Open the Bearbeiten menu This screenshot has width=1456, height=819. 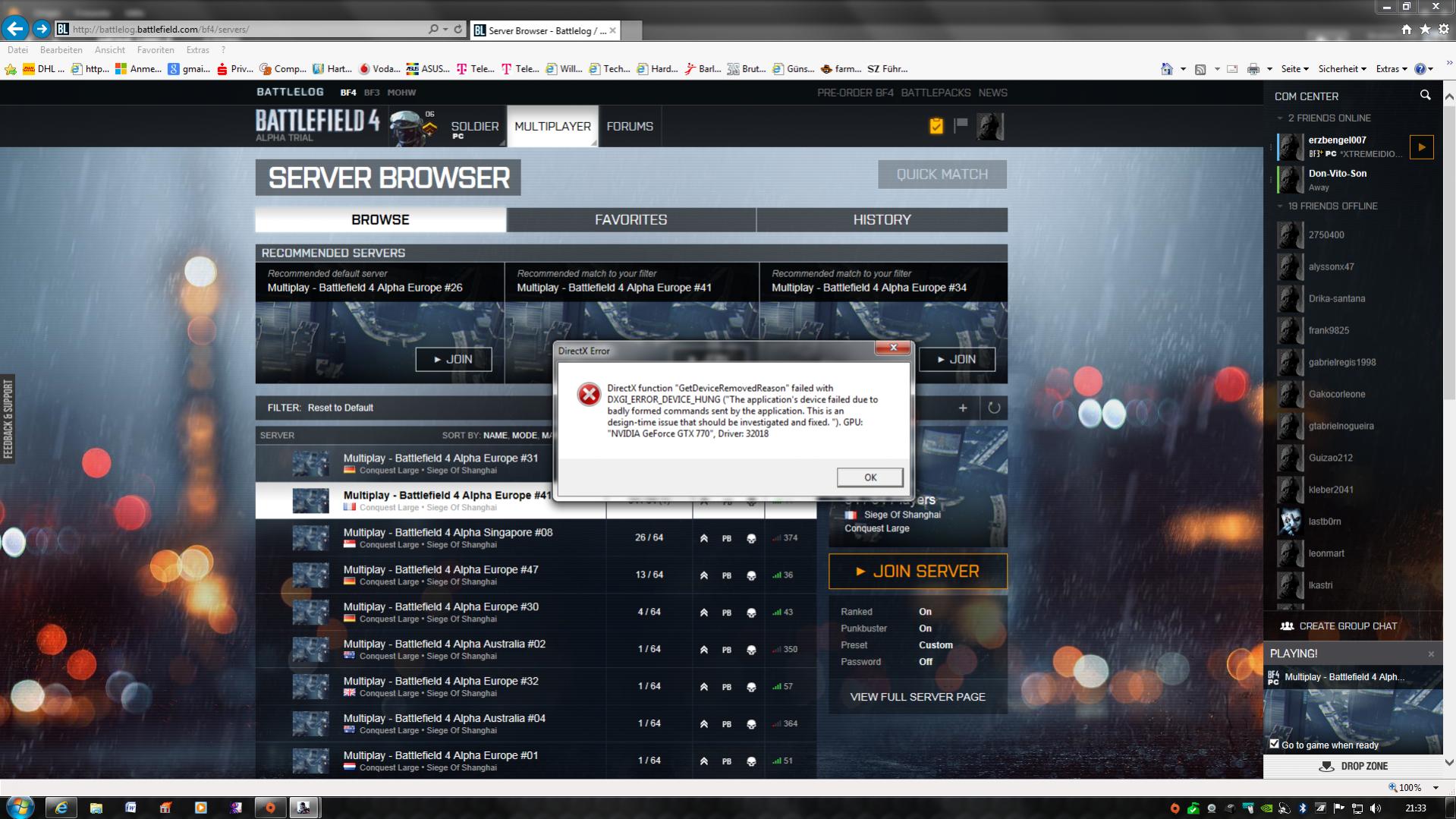point(61,50)
